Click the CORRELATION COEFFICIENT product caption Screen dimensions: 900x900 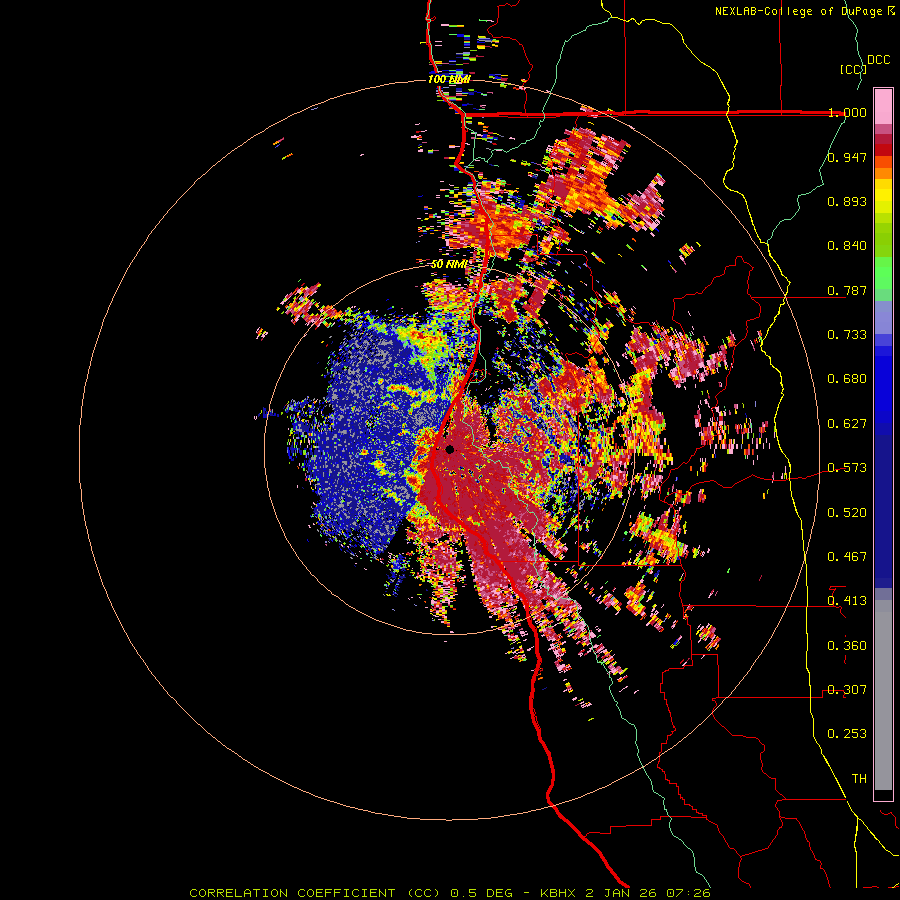[292, 893]
